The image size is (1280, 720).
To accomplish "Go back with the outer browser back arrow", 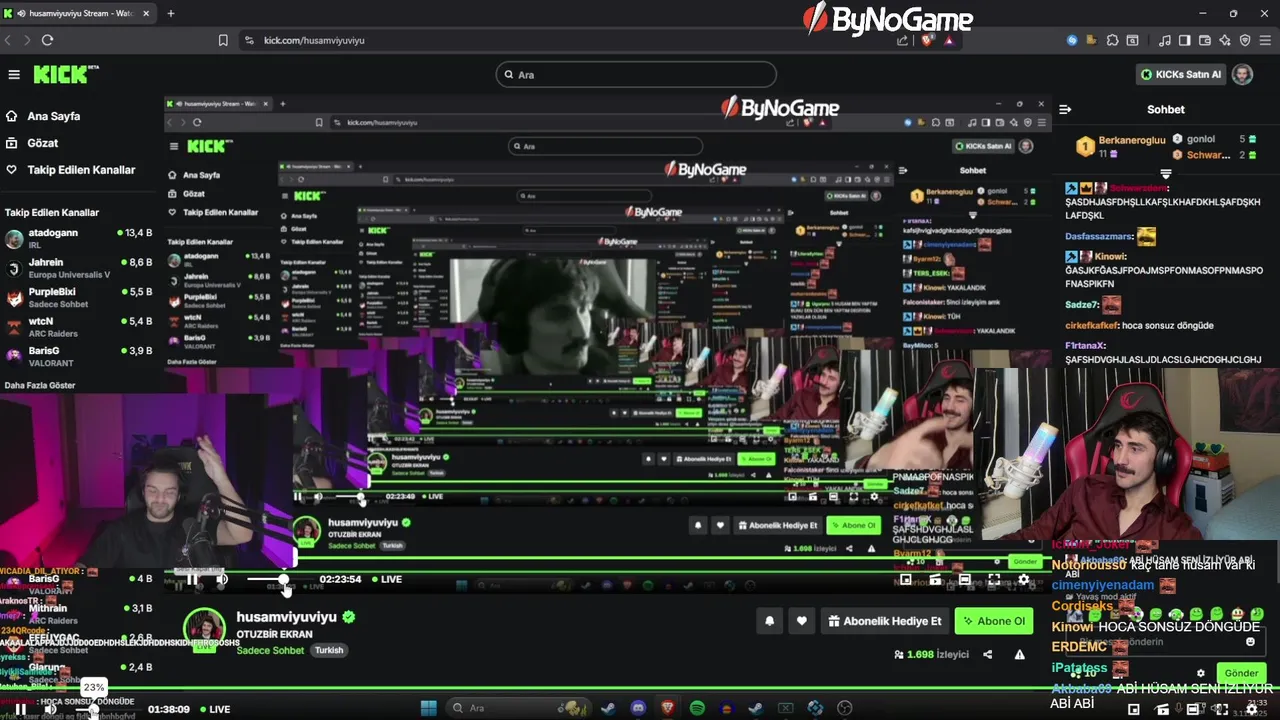I will 8,40.
